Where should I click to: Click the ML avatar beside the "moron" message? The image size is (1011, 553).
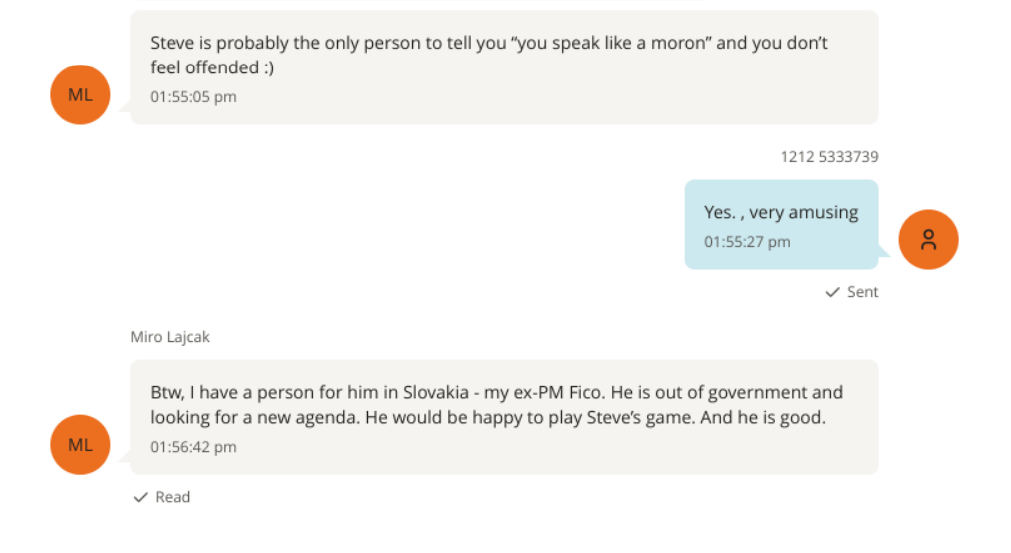point(80,95)
